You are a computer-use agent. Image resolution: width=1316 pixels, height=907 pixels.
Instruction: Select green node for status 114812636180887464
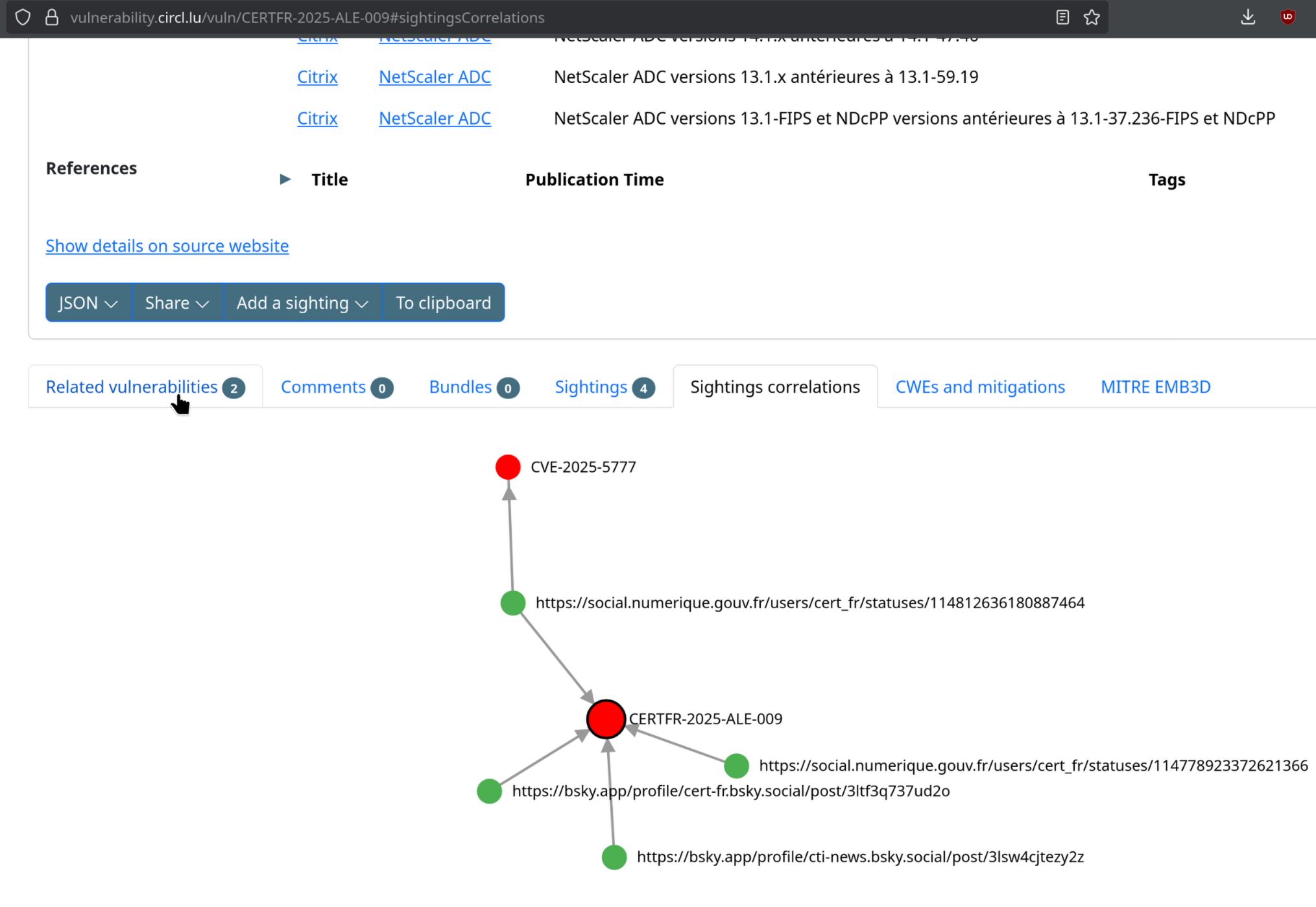513,603
